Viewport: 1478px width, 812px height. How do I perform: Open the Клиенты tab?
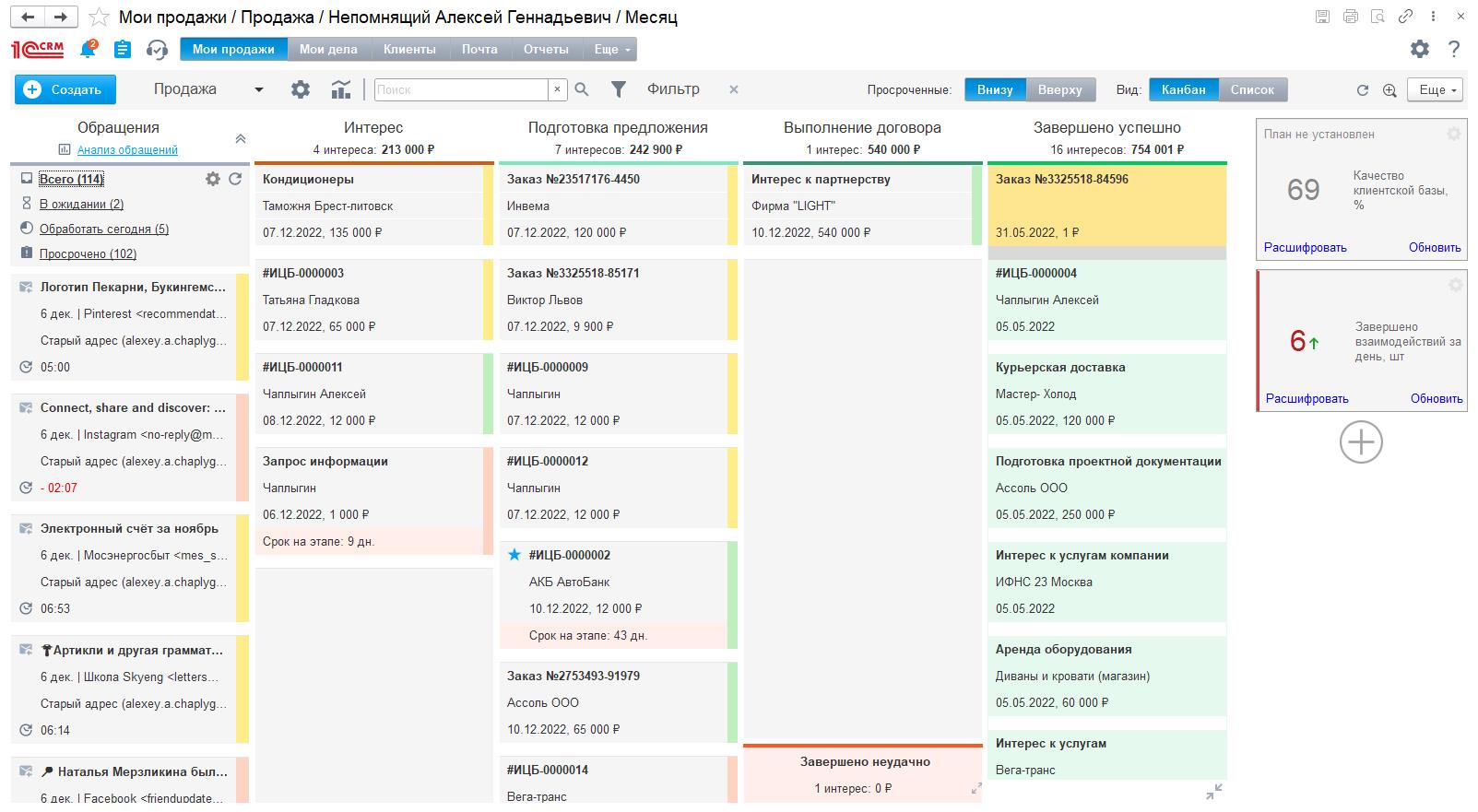coord(409,49)
